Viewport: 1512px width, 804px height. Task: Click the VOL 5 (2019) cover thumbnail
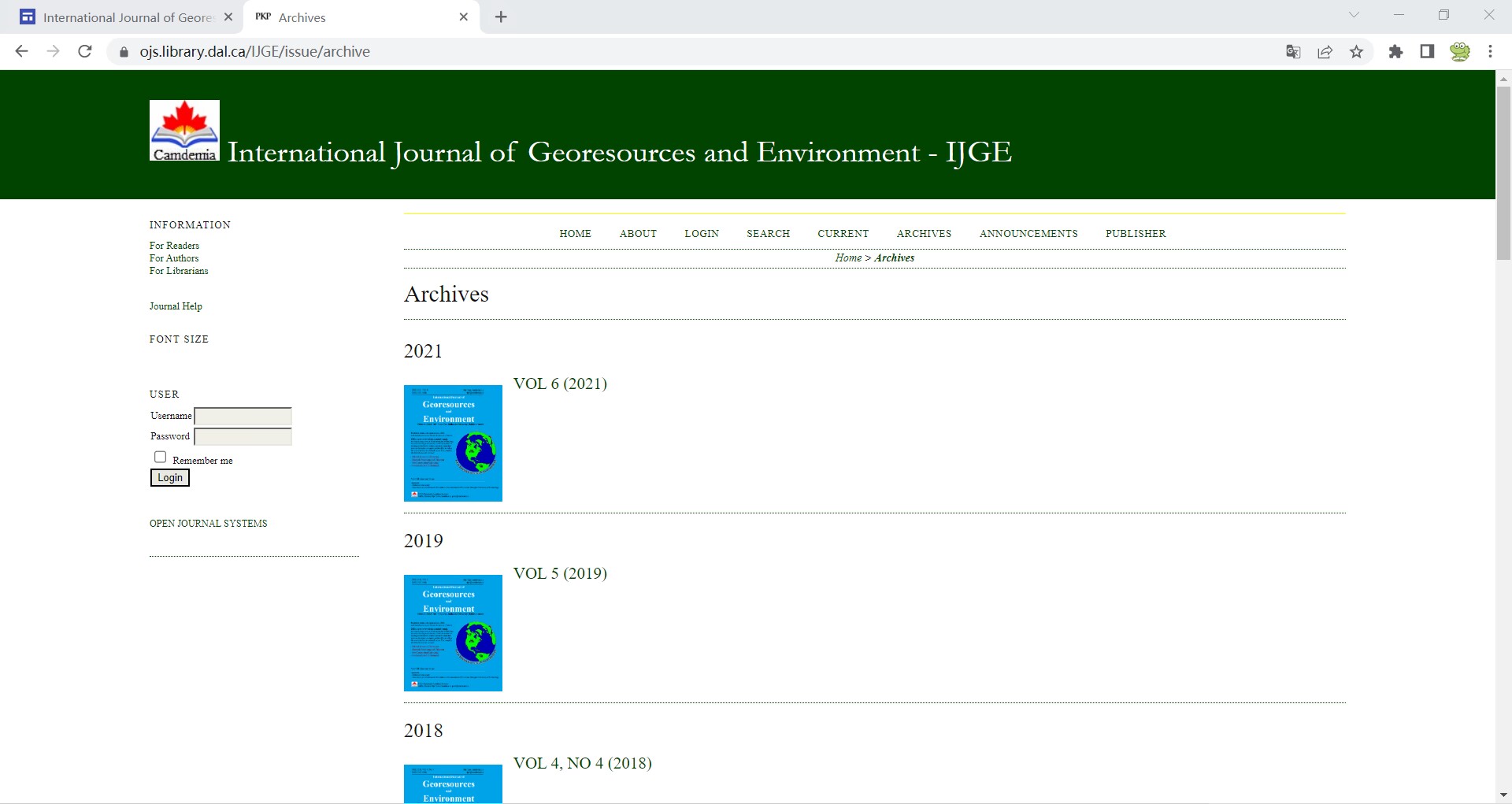pos(453,633)
